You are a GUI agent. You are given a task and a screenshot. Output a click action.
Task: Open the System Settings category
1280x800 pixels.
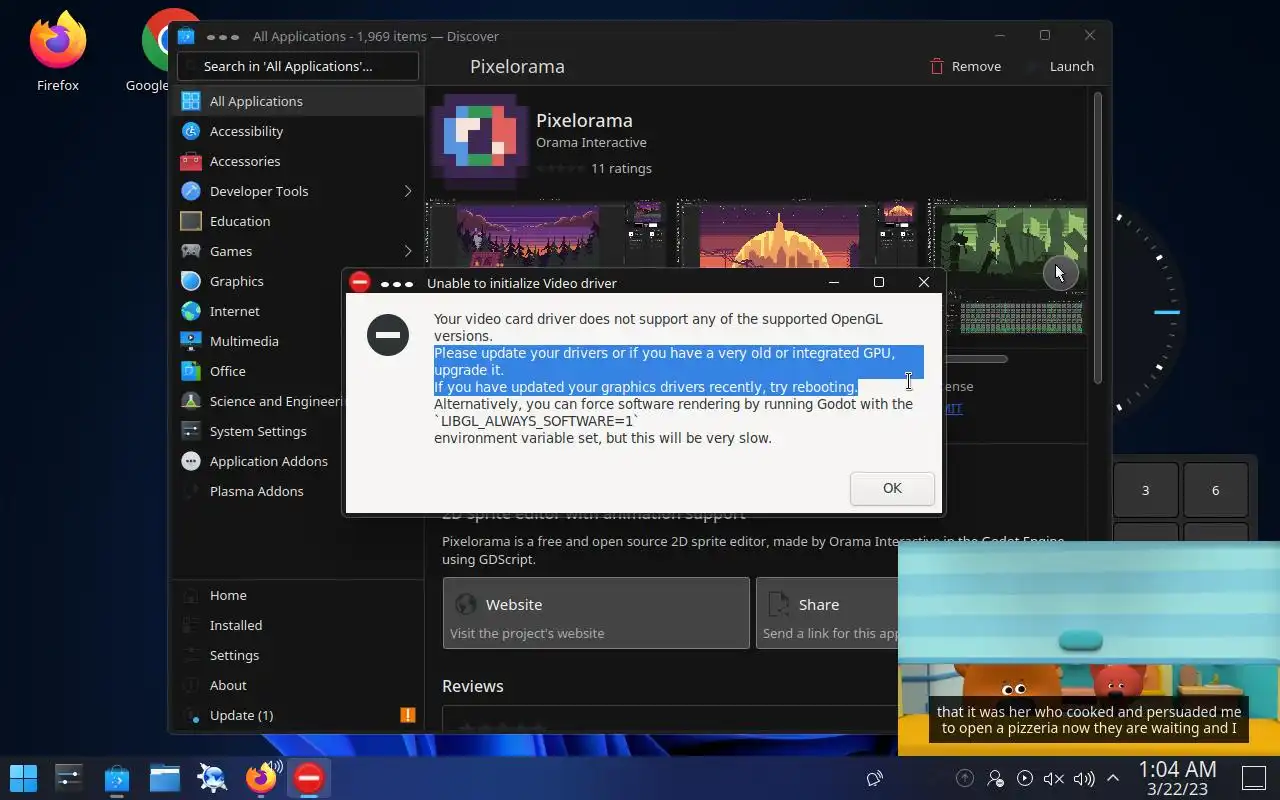(258, 431)
